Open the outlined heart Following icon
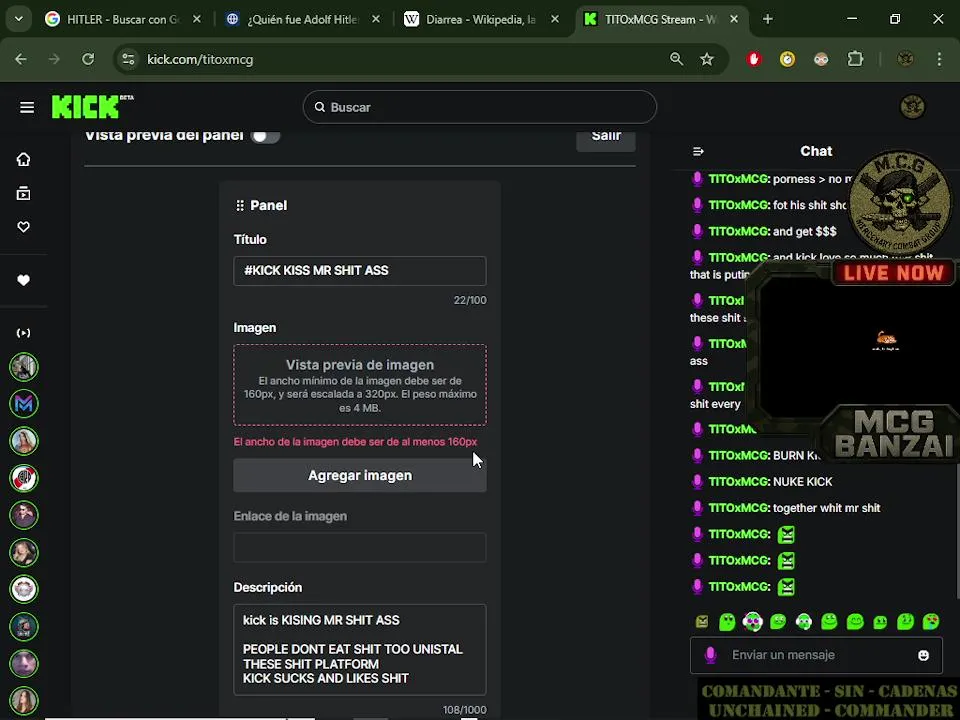This screenshot has width=960, height=720. [23, 227]
